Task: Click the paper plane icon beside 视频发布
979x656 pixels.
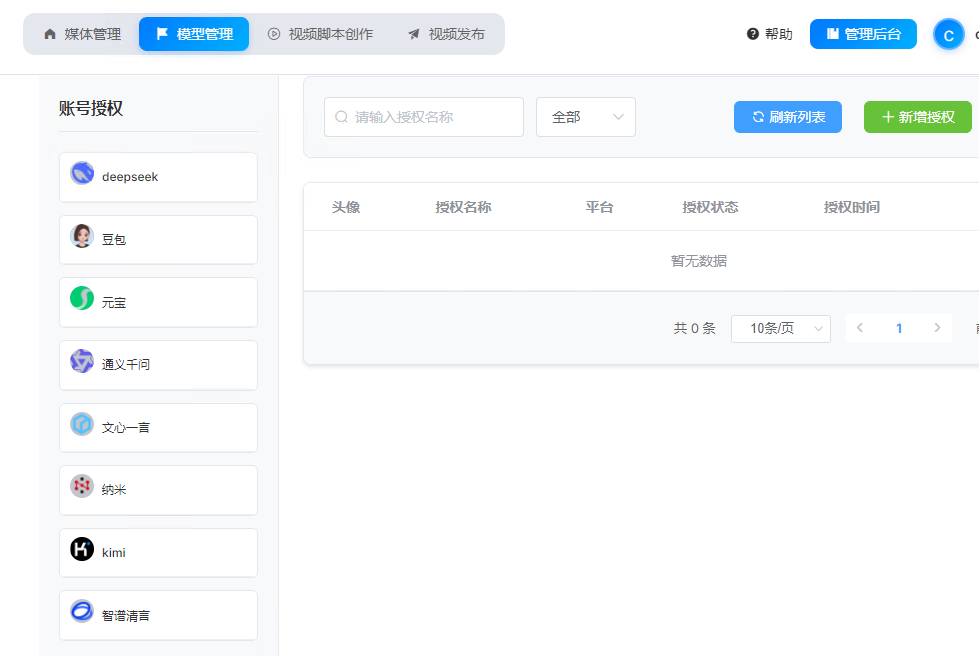Action: 414,34
